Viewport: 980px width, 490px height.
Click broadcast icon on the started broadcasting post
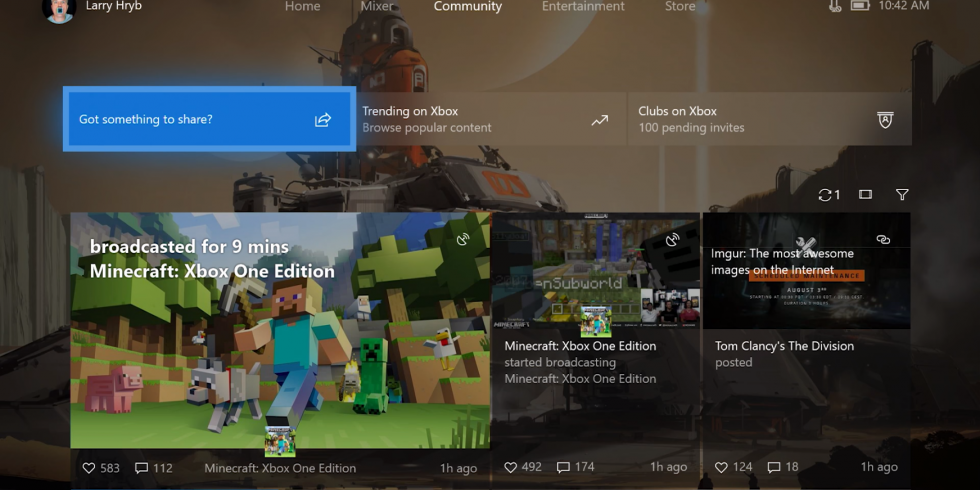click(672, 239)
